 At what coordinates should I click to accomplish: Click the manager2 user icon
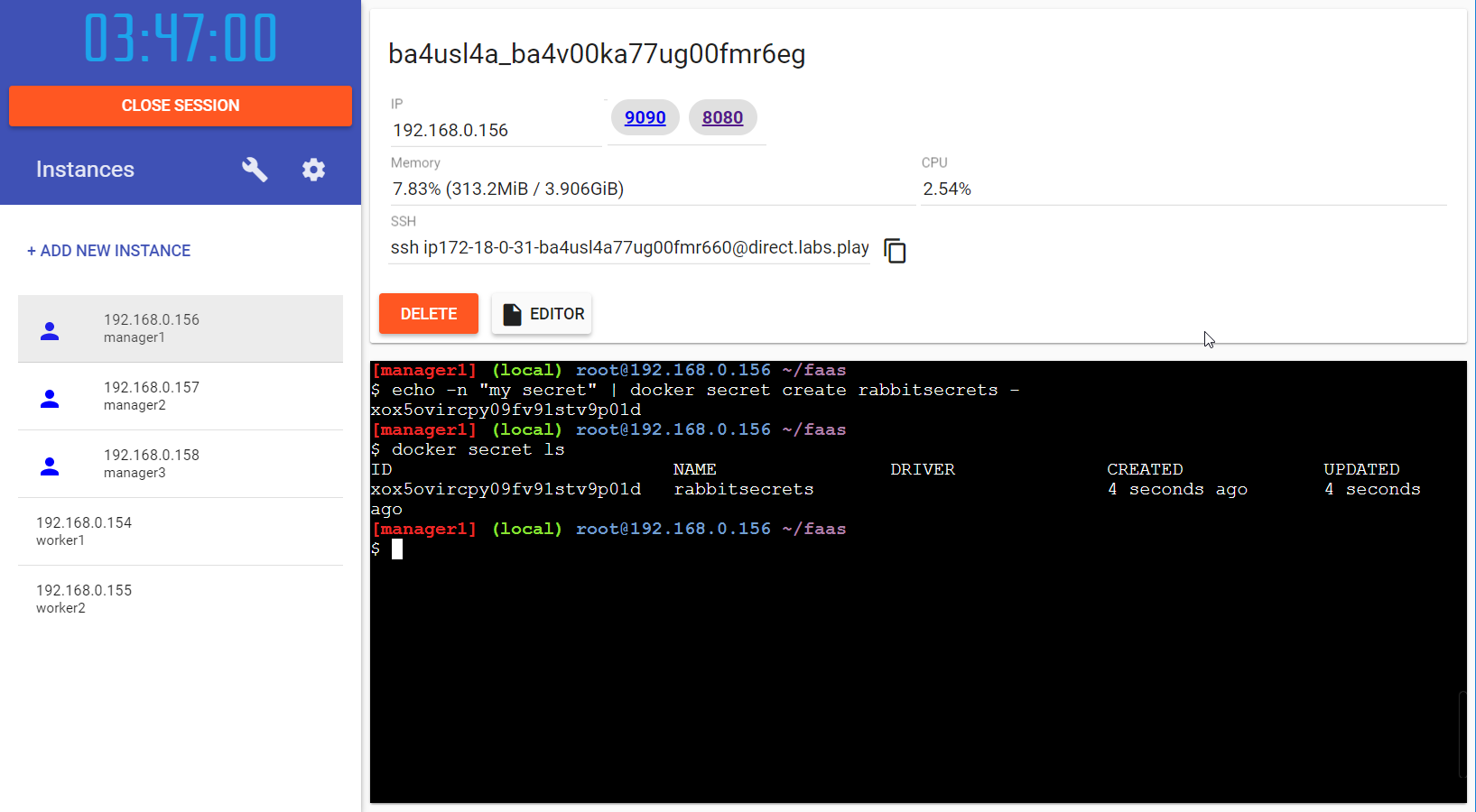pos(49,397)
